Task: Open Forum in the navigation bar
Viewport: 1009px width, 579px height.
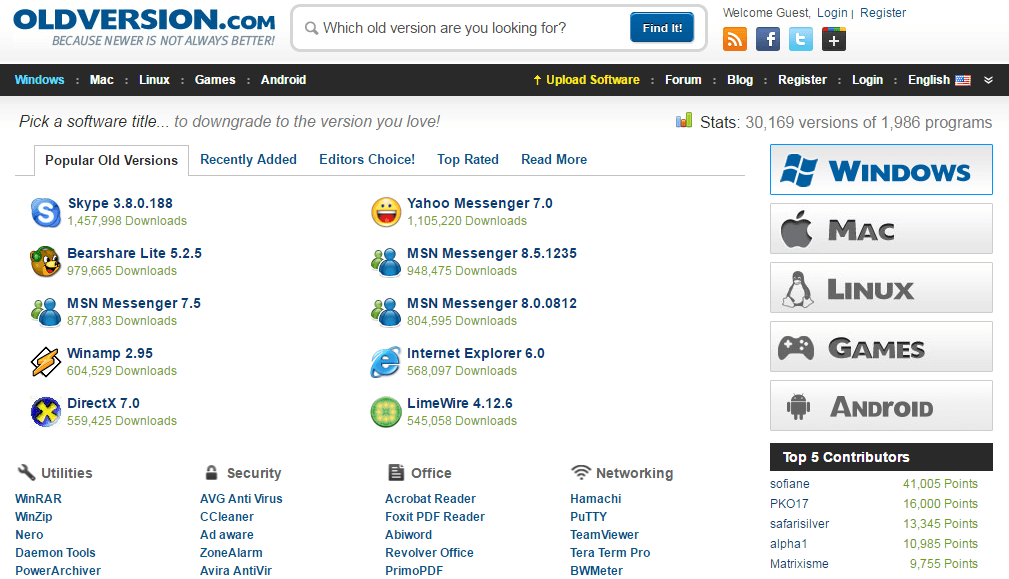Action: pyautogui.click(x=683, y=80)
